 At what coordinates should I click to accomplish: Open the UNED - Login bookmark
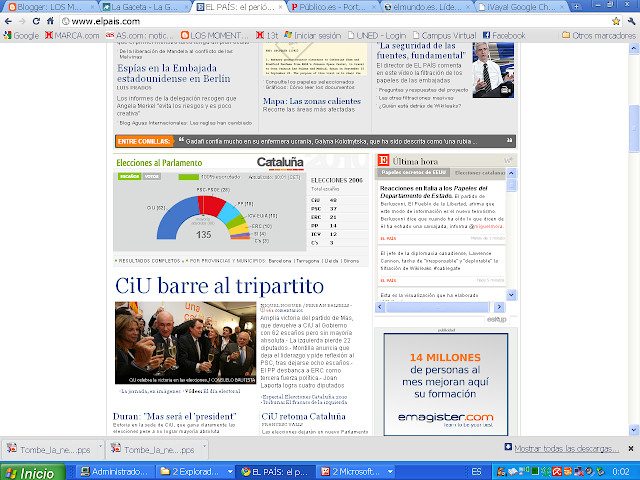pos(377,36)
